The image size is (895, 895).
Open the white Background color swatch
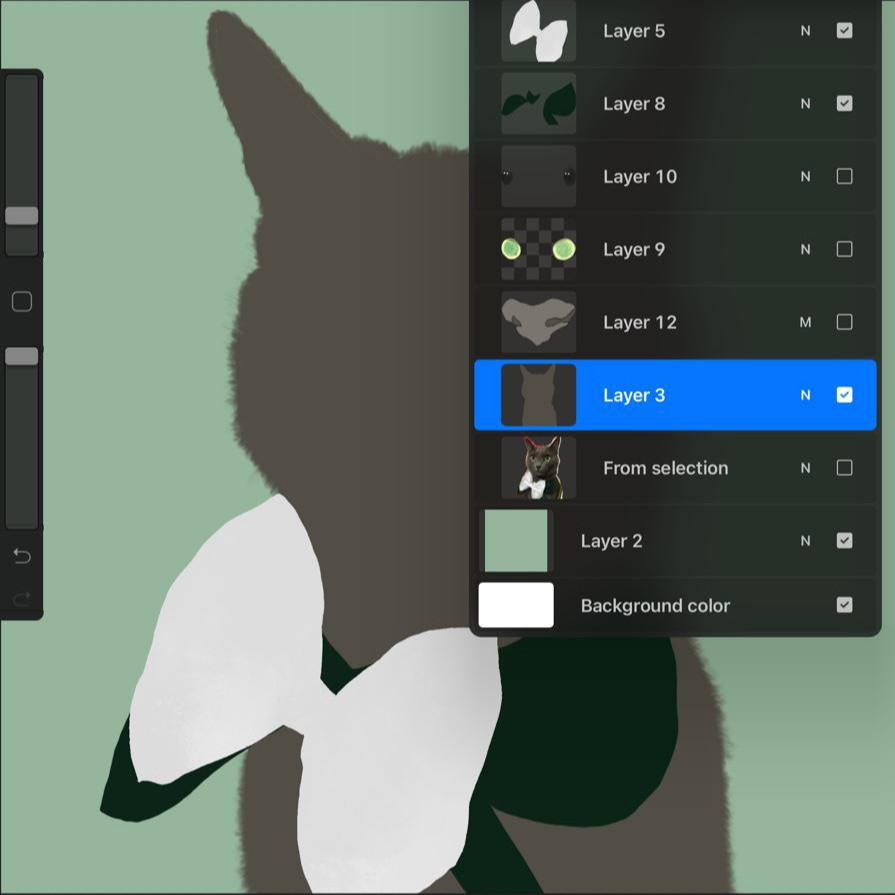516,605
